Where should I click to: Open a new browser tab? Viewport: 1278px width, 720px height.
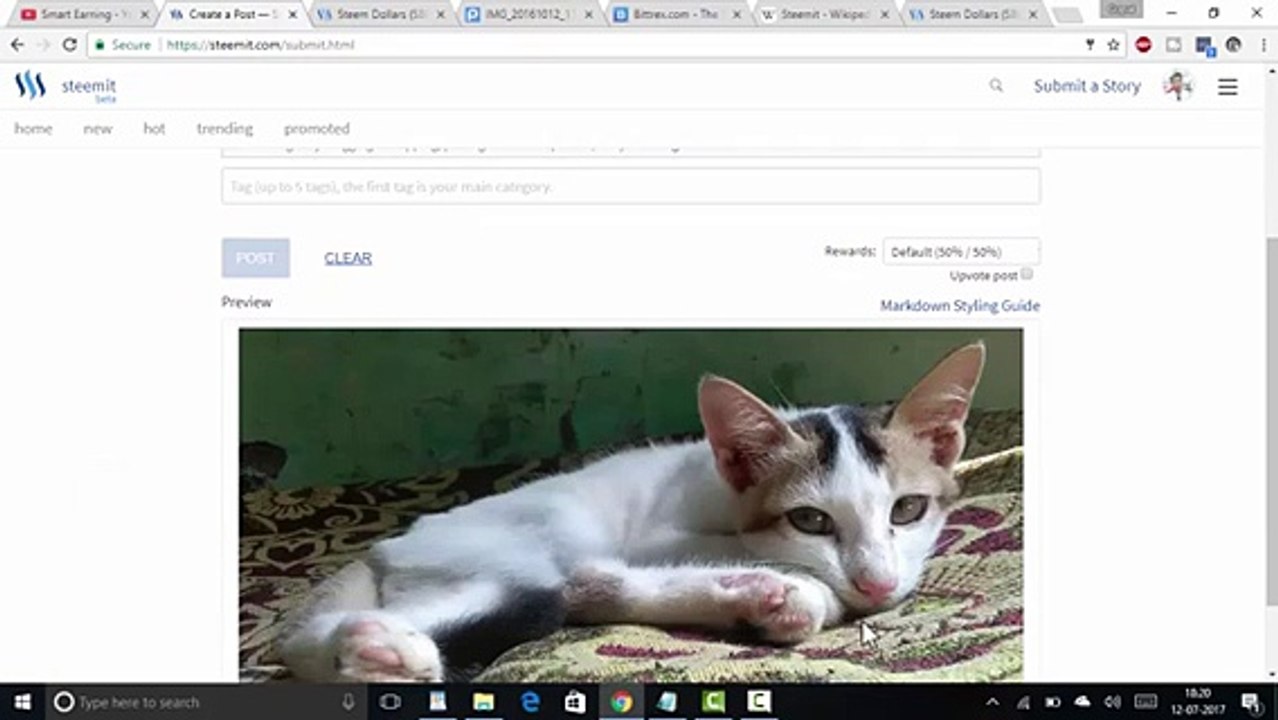coord(1067,16)
